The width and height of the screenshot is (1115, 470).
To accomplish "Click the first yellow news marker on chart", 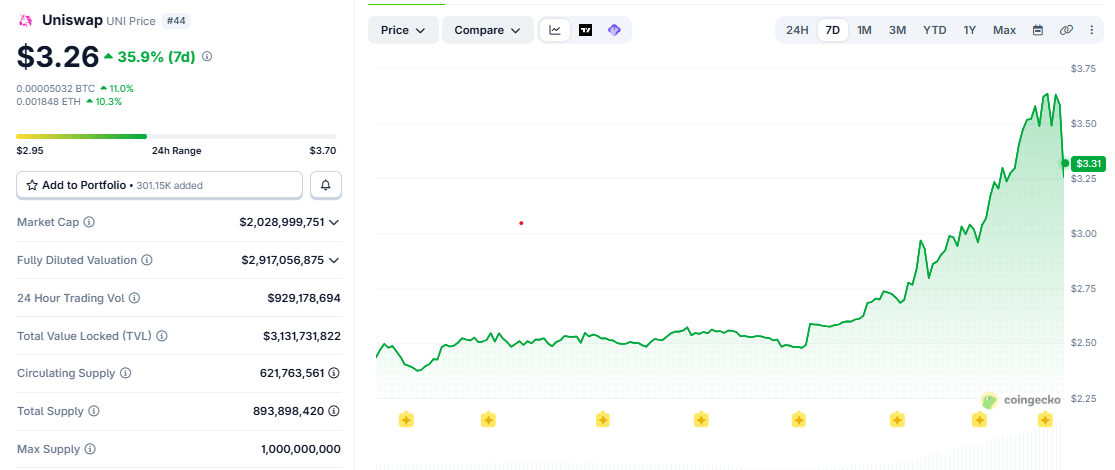I will (406, 420).
